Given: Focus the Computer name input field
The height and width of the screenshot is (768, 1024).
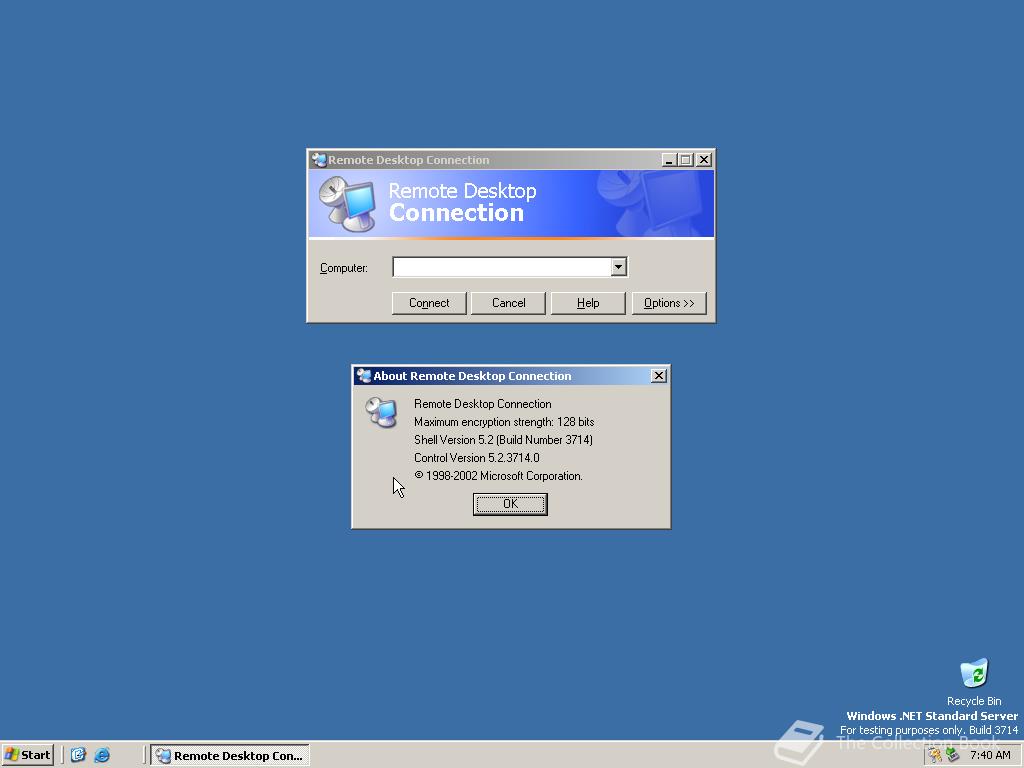Looking at the screenshot, I should [502, 266].
